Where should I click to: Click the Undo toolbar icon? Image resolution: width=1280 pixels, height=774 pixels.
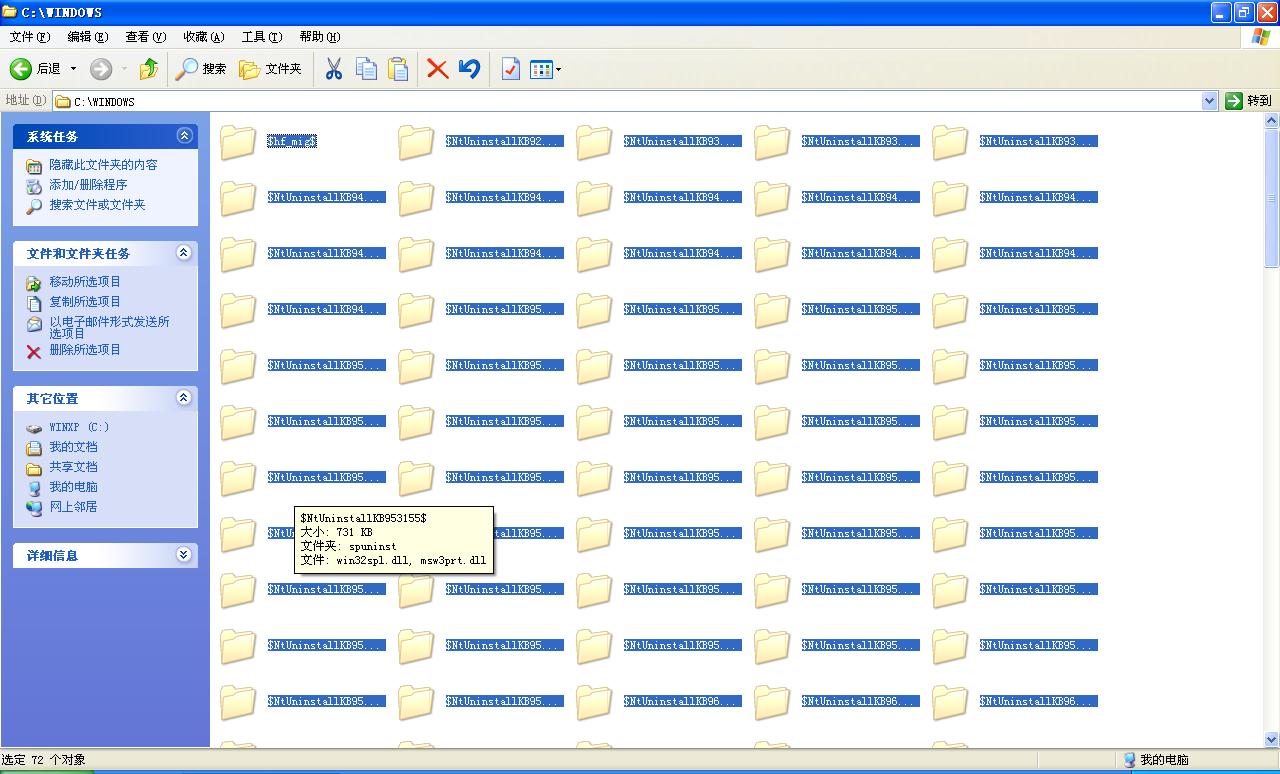469,69
